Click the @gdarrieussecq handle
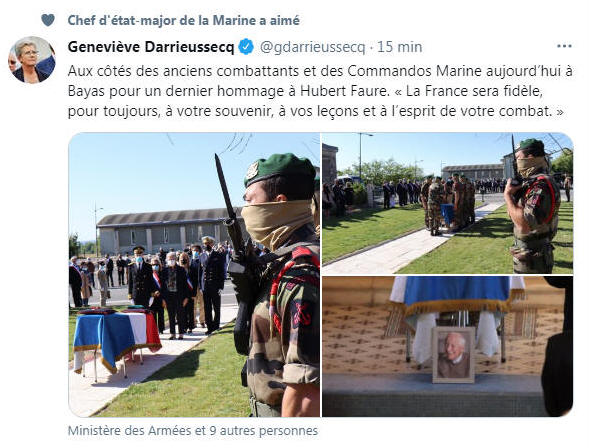Image resolution: width=590 pixels, height=448 pixels. pos(312,47)
